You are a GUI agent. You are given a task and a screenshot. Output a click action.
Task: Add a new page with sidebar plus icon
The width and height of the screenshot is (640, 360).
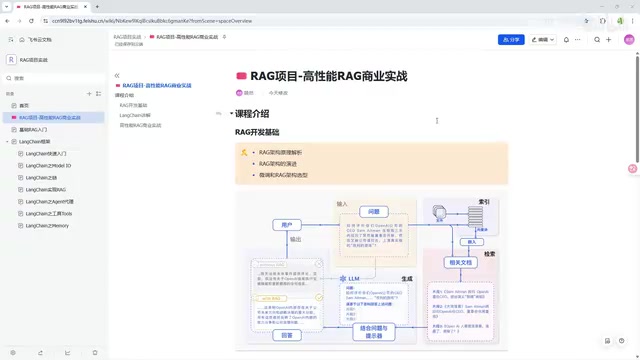pyautogui.click(x=89, y=93)
